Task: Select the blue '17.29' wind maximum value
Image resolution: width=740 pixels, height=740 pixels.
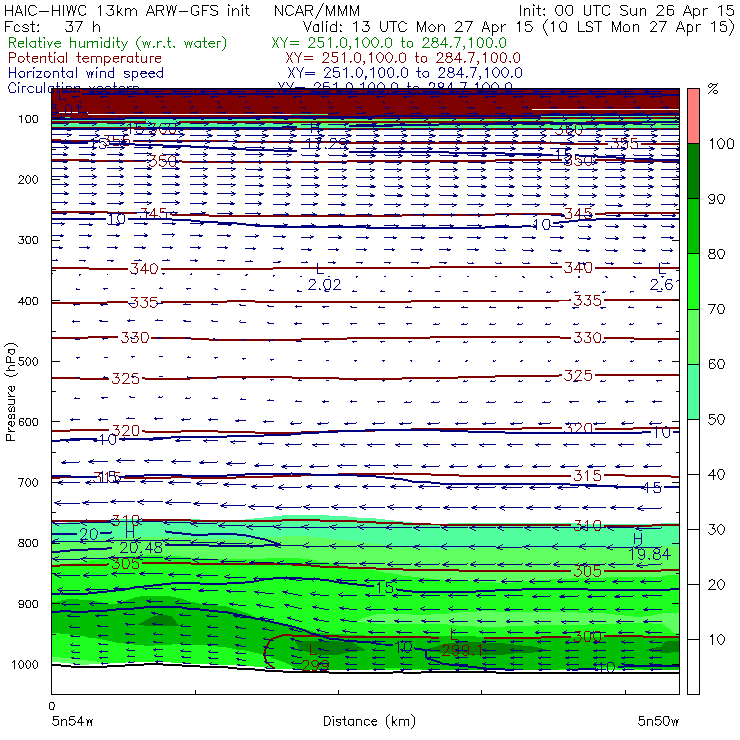Action: (x=327, y=143)
